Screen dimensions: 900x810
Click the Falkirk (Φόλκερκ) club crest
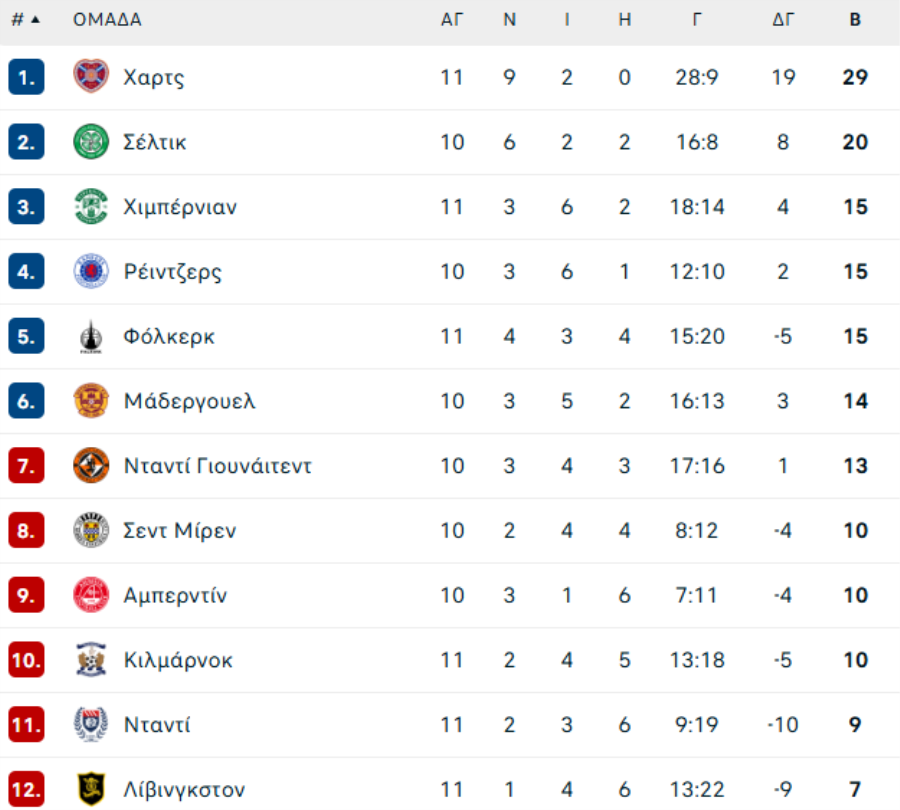(x=91, y=337)
